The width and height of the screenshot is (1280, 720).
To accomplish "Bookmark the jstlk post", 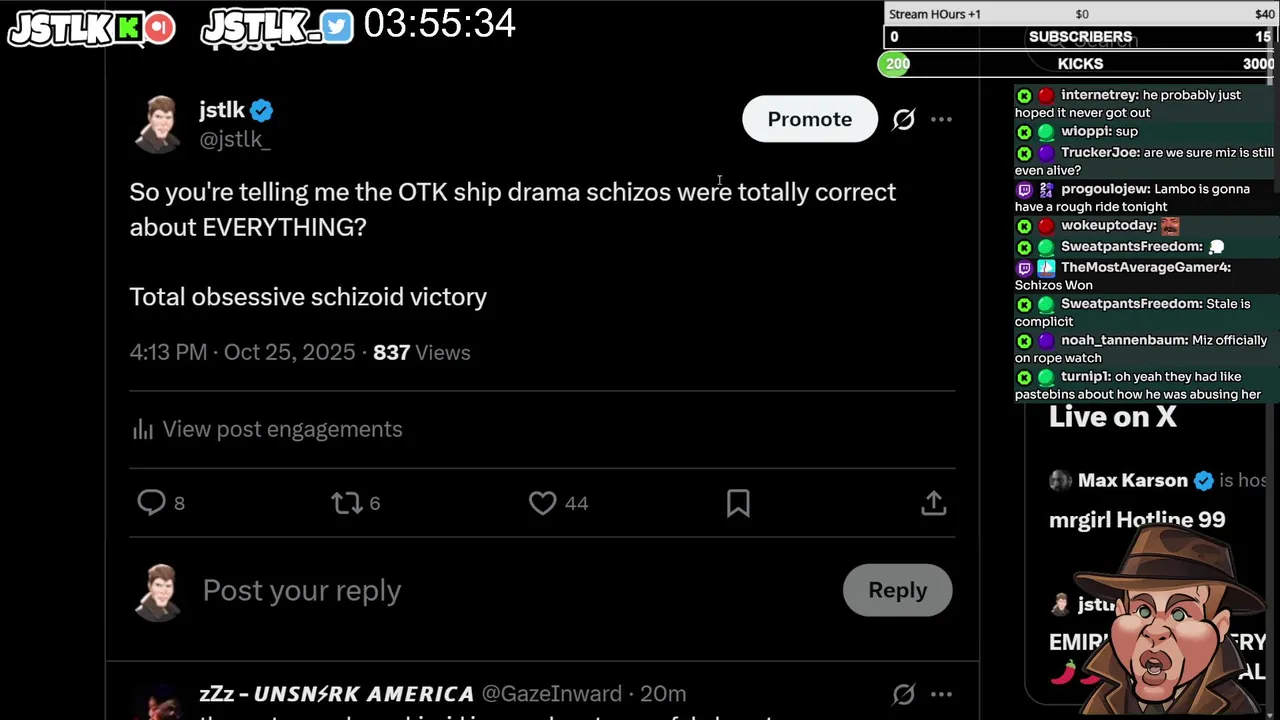I will 738,503.
